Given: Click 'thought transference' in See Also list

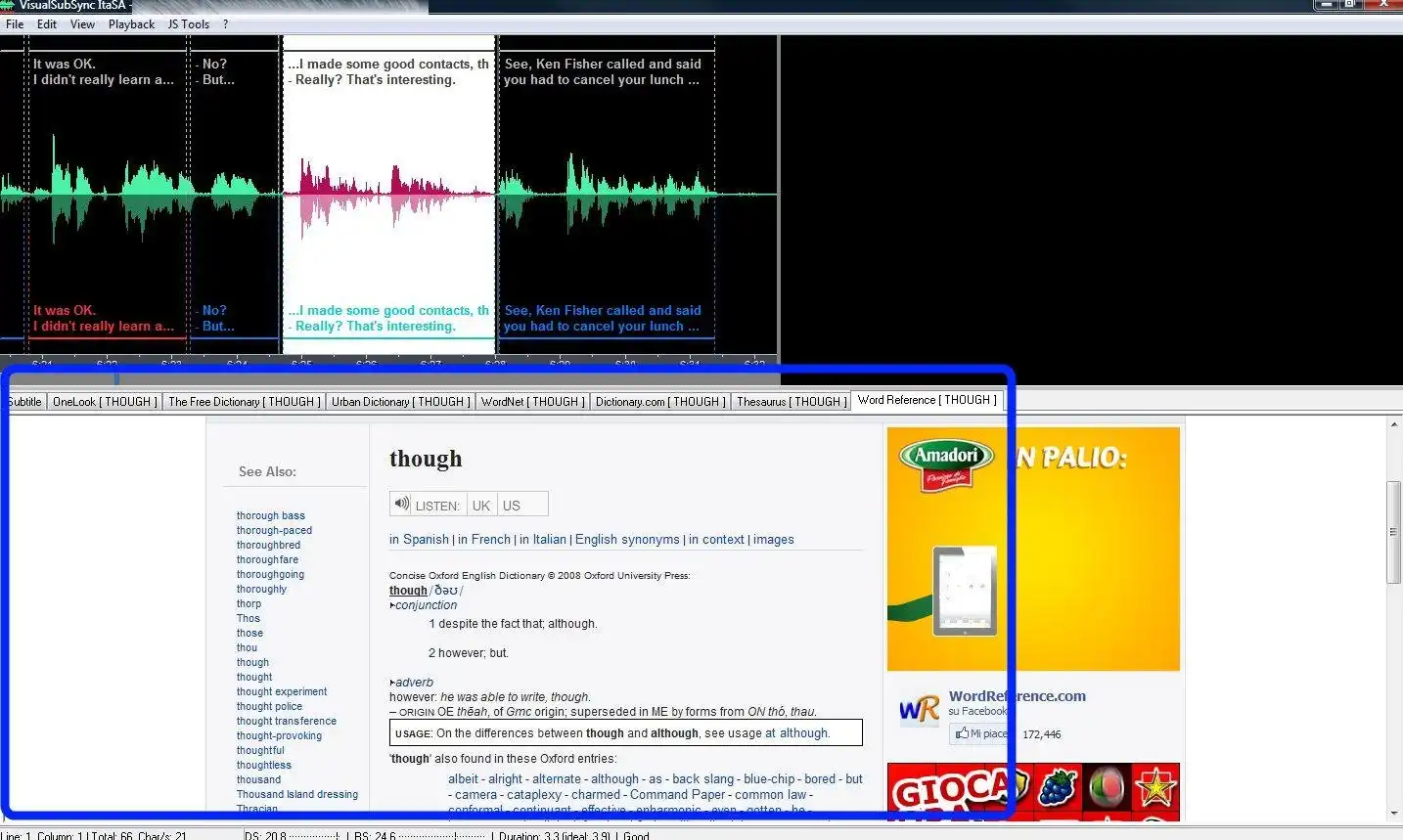Looking at the screenshot, I should point(287,721).
